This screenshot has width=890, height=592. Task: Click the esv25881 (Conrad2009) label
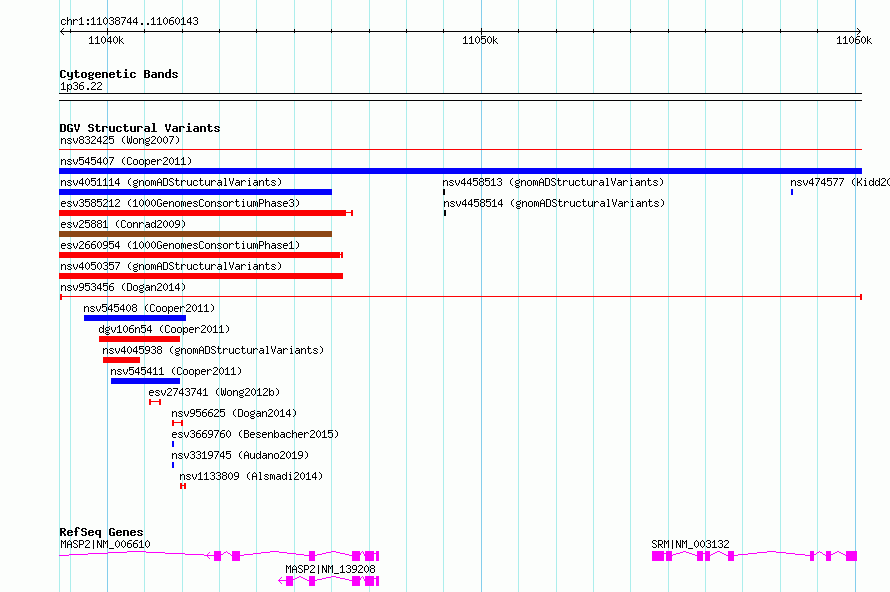(123, 224)
